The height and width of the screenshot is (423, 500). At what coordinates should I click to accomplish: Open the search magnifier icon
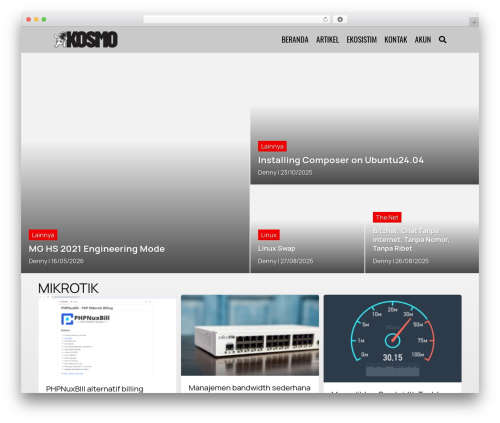coord(442,40)
